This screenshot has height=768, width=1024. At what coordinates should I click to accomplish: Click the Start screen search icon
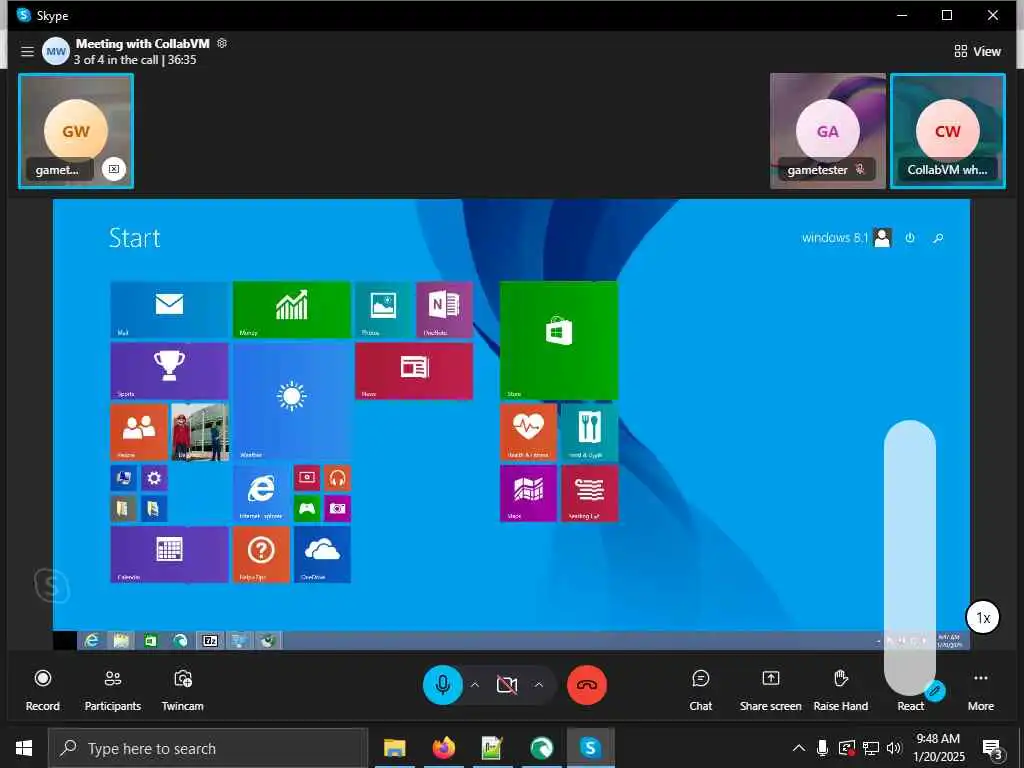[938, 238]
